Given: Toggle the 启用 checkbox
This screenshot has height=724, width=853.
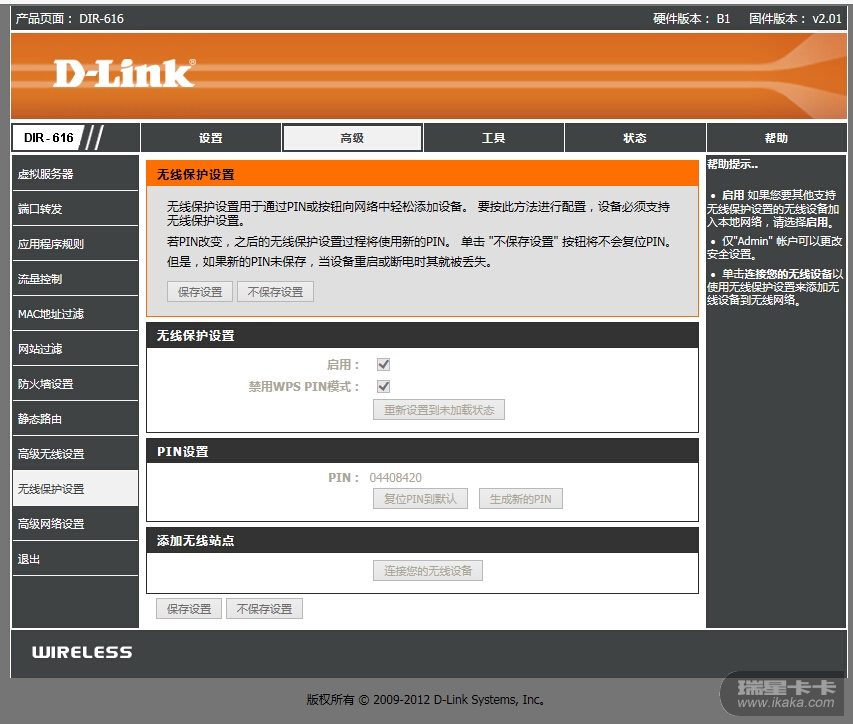Looking at the screenshot, I should 384,364.
